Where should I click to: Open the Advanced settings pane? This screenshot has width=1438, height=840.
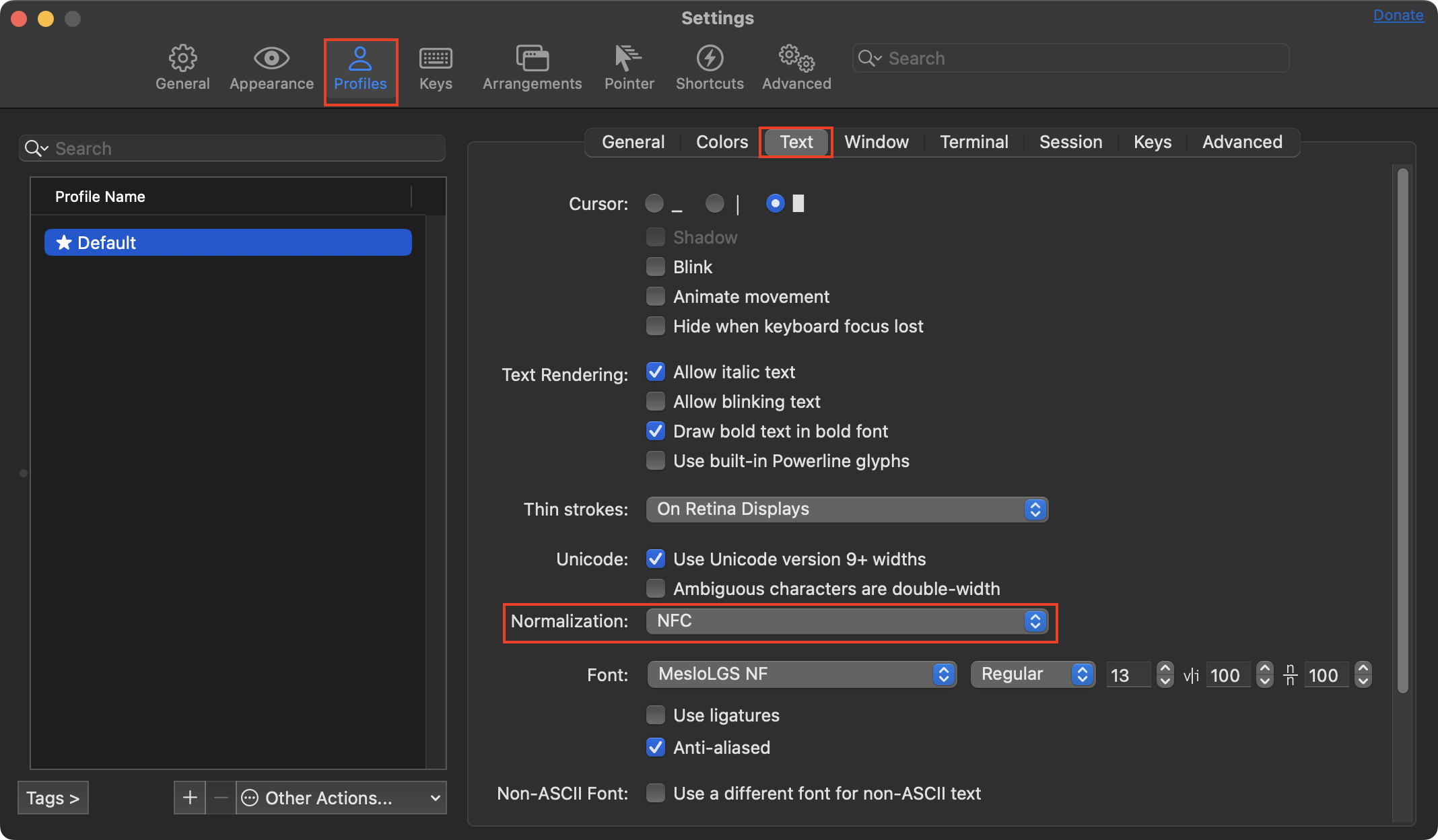click(796, 66)
